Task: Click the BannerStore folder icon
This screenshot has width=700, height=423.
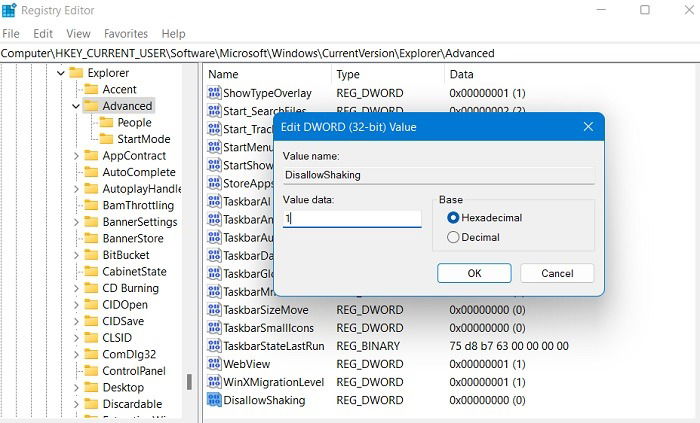Action: click(x=91, y=238)
